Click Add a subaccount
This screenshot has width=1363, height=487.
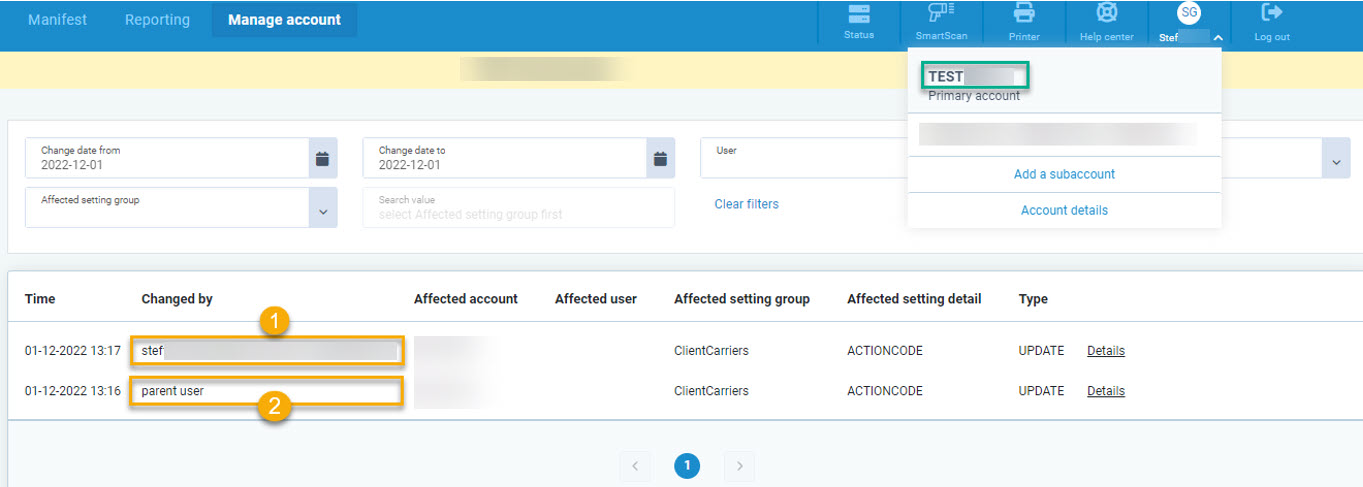(x=1064, y=174)
